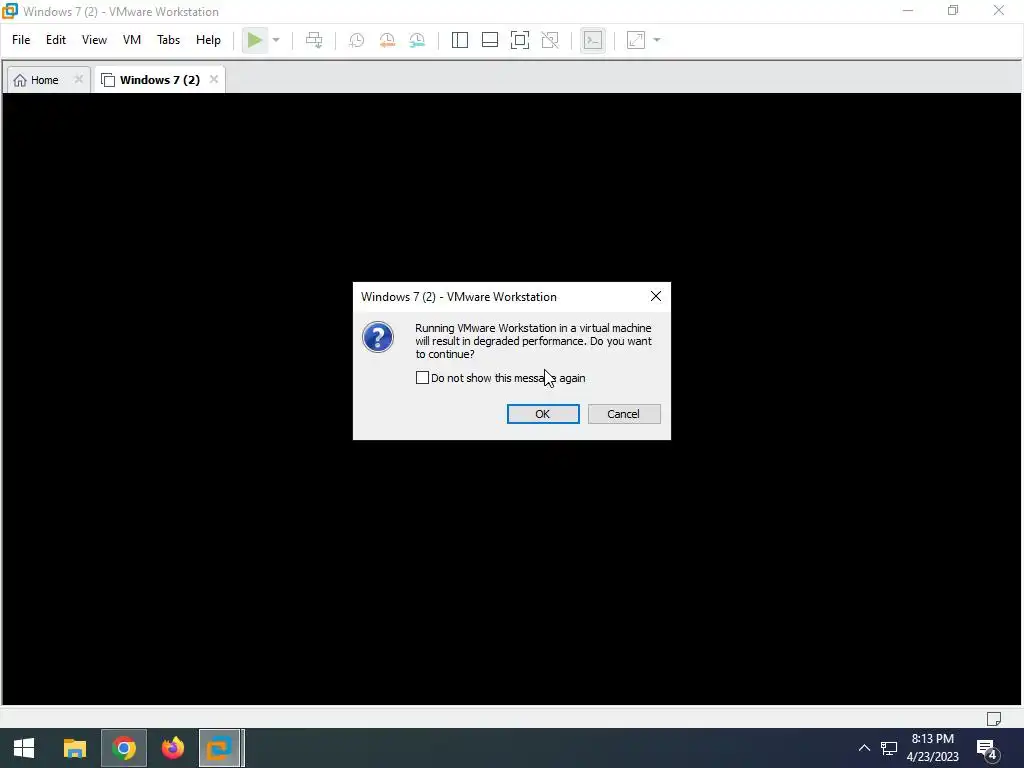
Task: Open the Windows Start menu
Action: pyautogui.click(x=24, y=748)
